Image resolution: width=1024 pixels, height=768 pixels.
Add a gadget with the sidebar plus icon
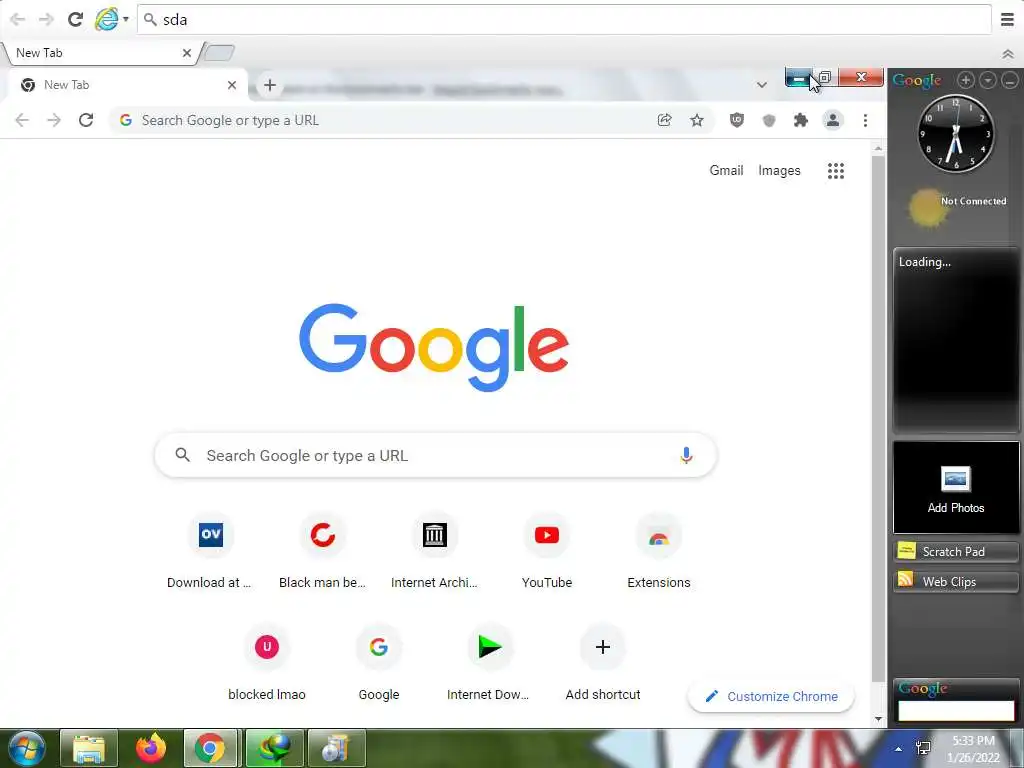[965, 80]
